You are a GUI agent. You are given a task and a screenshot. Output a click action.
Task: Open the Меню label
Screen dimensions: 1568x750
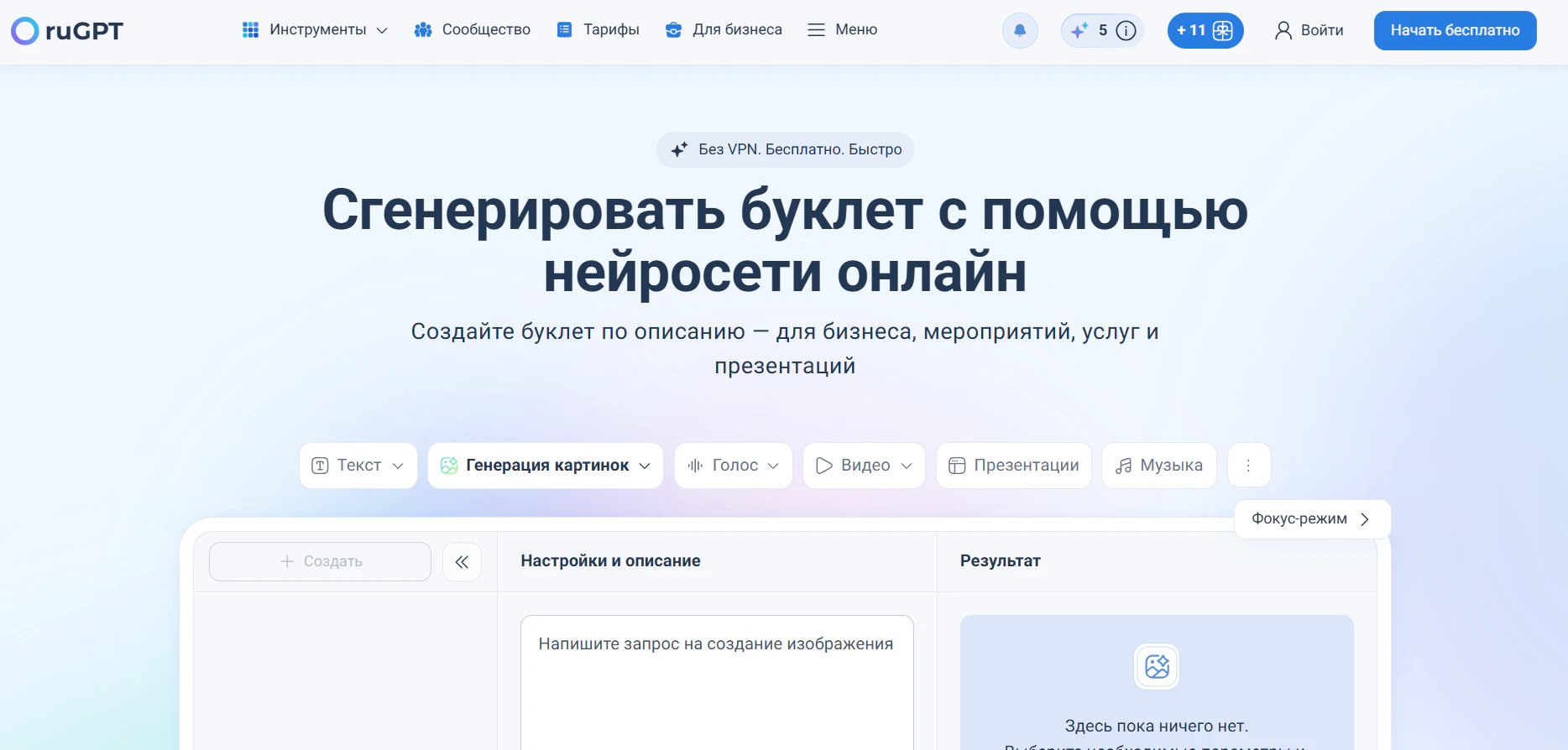[x=856, y=30]
